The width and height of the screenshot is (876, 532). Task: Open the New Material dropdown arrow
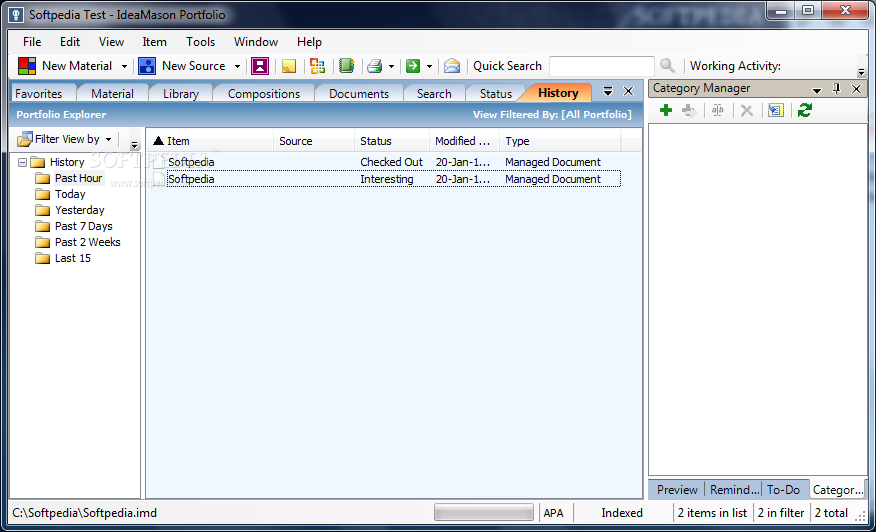tap(124, 66)
